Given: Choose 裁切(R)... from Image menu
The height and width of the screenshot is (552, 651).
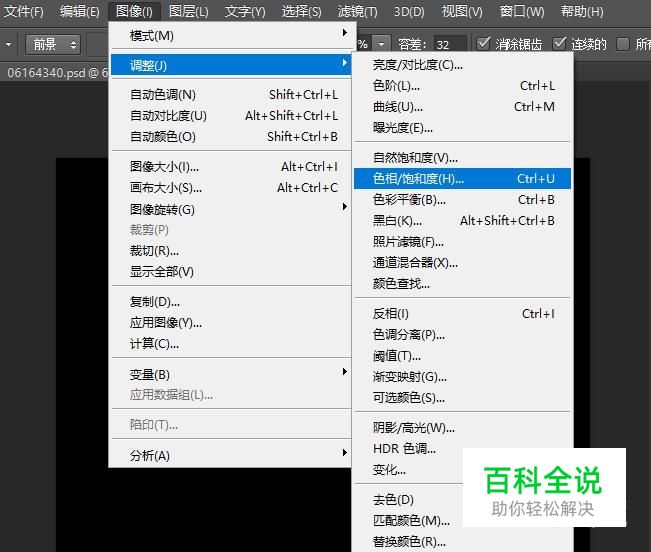Looking at the screenshot, I should tap(231, 251).
